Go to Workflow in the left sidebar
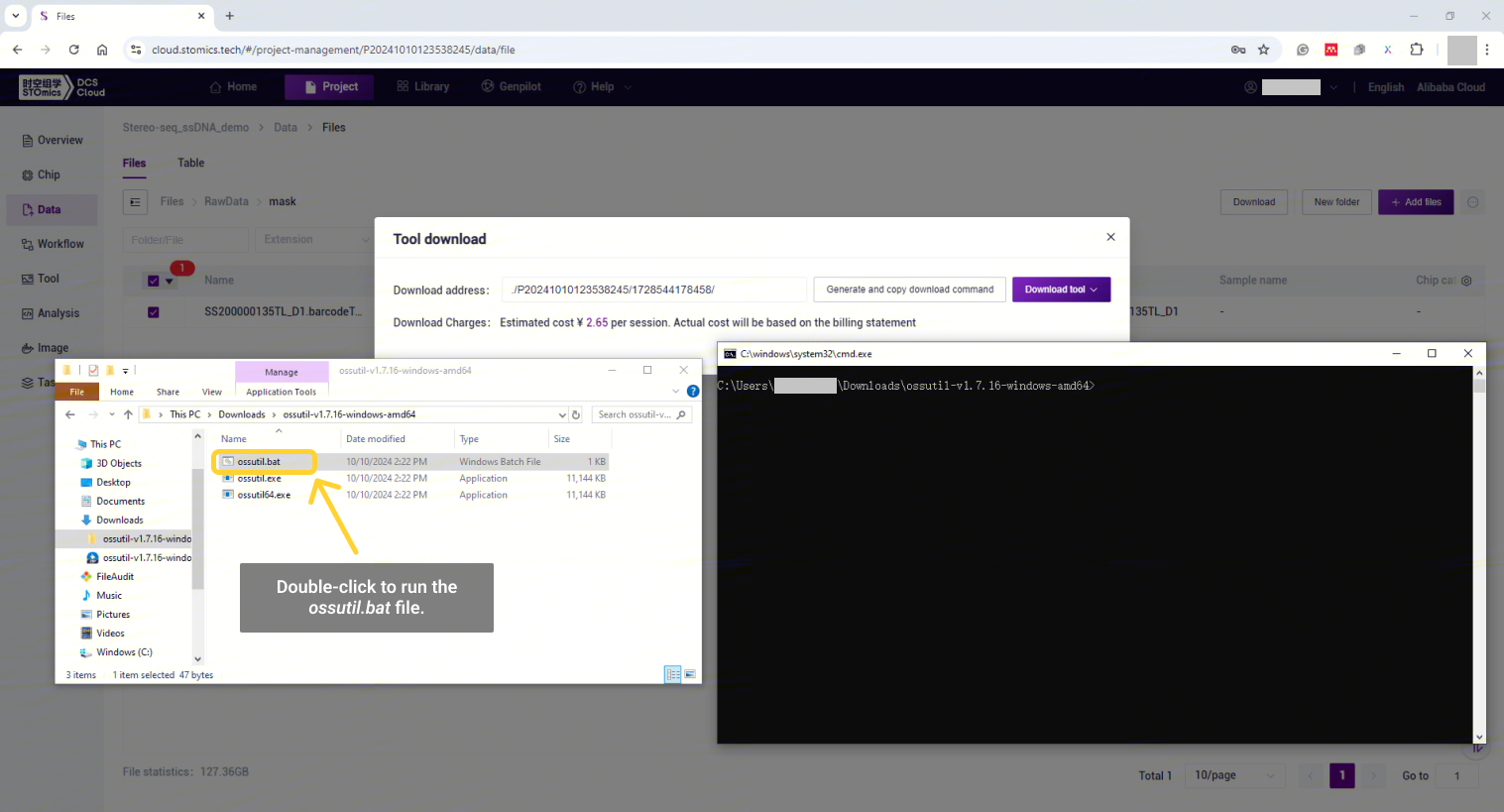Viewport: 1504px width, 812px height. (59, 244)
